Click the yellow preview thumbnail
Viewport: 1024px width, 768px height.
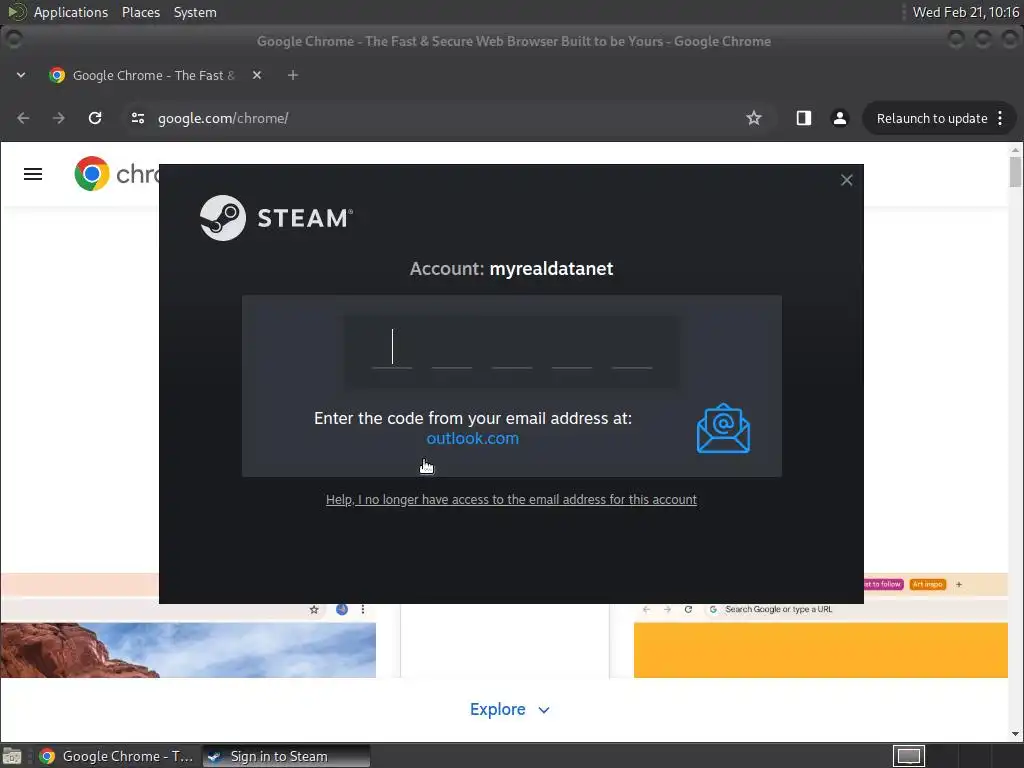point(820,650)
